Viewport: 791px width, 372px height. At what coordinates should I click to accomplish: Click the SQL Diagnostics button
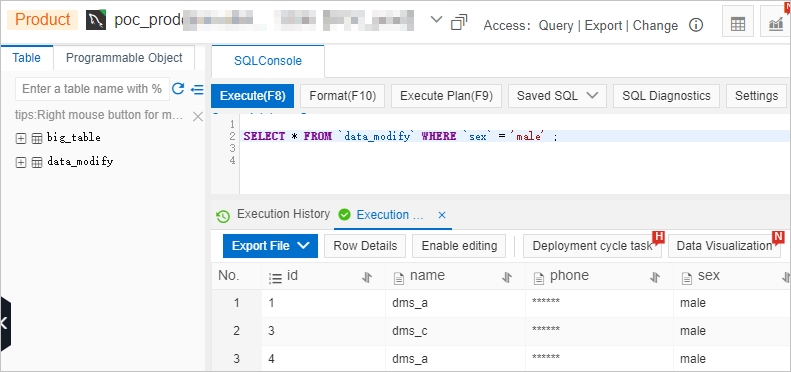pyautogui.click(x=666, y=96)
